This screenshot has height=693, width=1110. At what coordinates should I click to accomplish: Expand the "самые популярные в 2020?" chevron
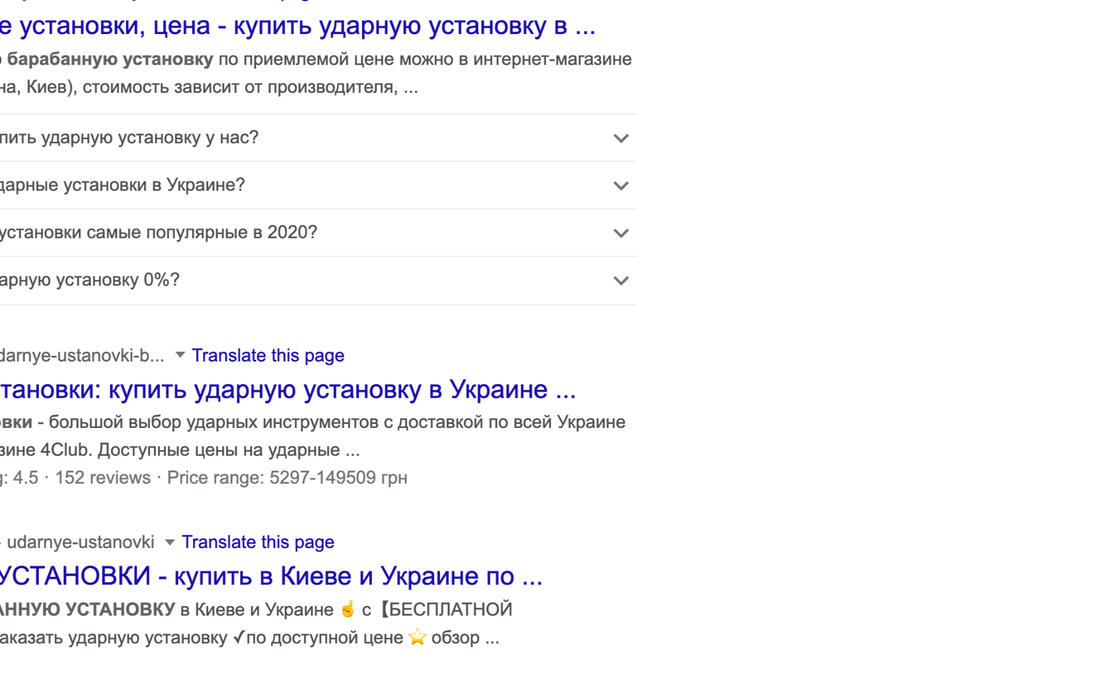620,233
